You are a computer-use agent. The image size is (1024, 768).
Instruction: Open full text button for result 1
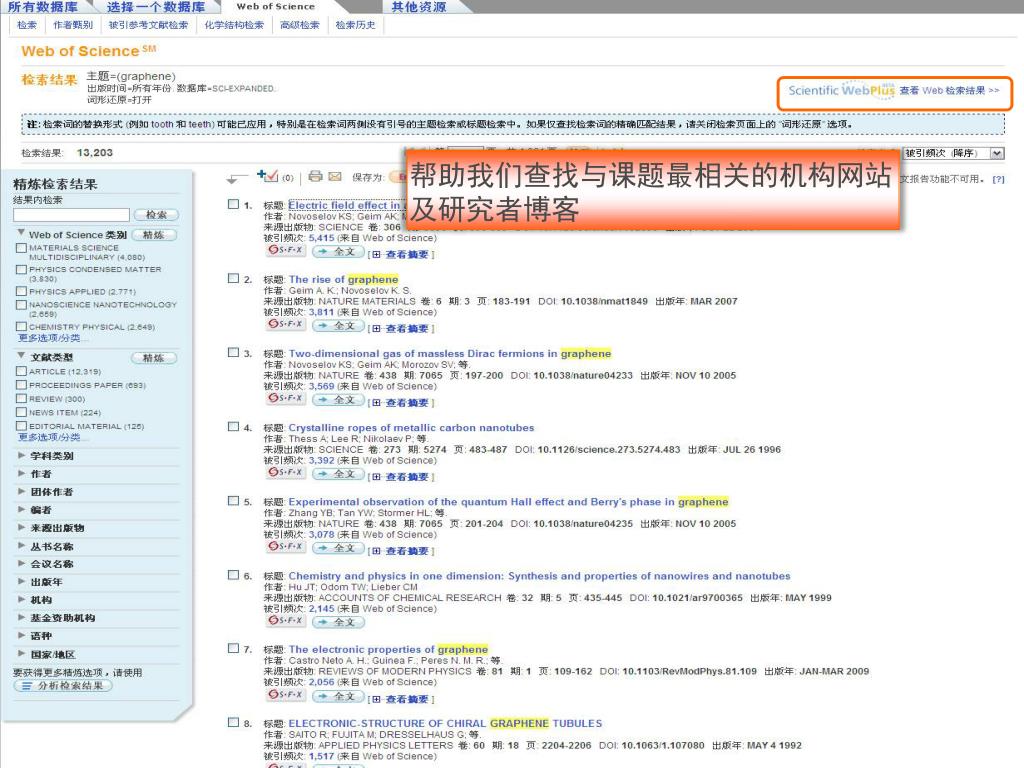338,251
